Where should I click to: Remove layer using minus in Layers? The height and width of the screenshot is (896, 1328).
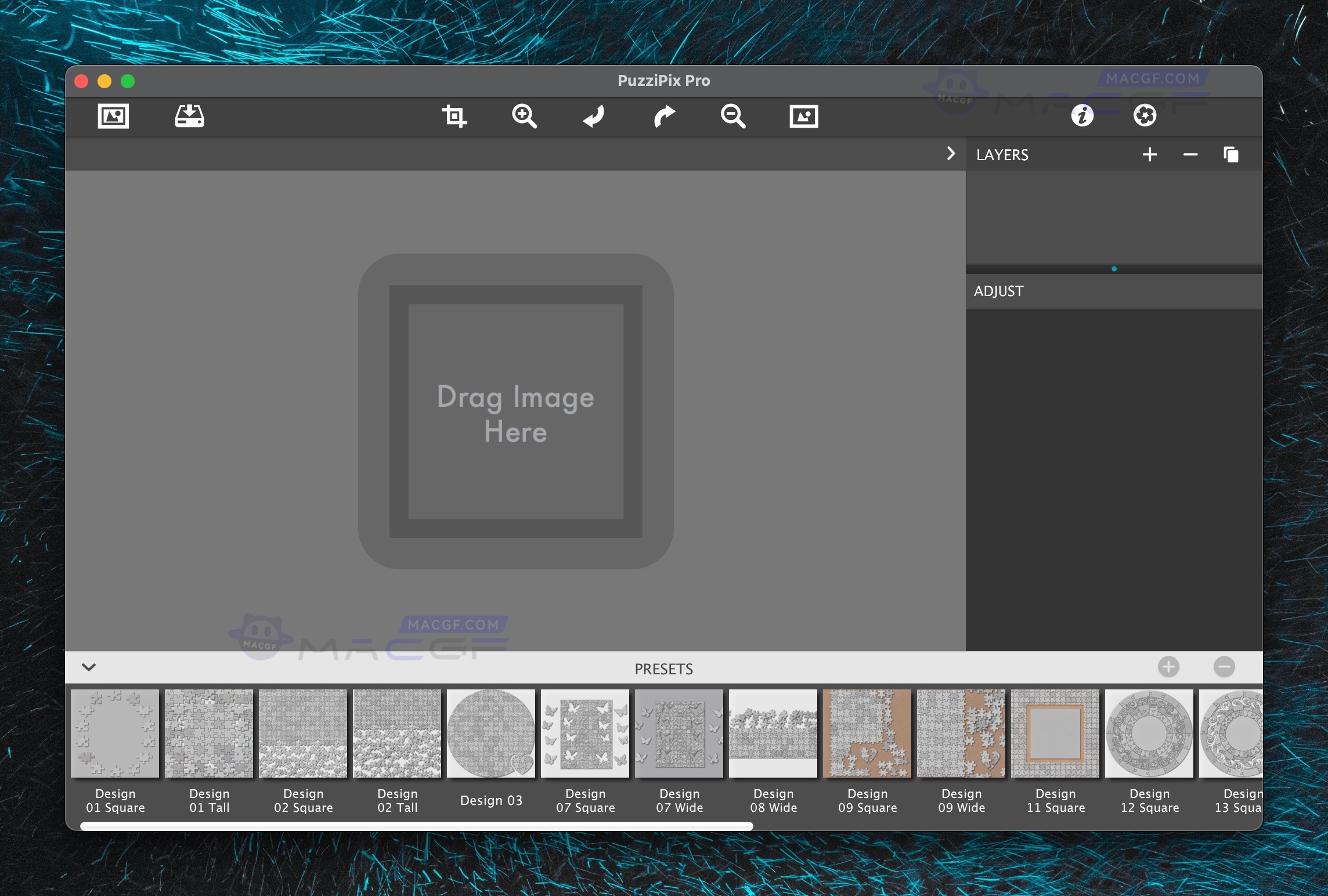1190,154
